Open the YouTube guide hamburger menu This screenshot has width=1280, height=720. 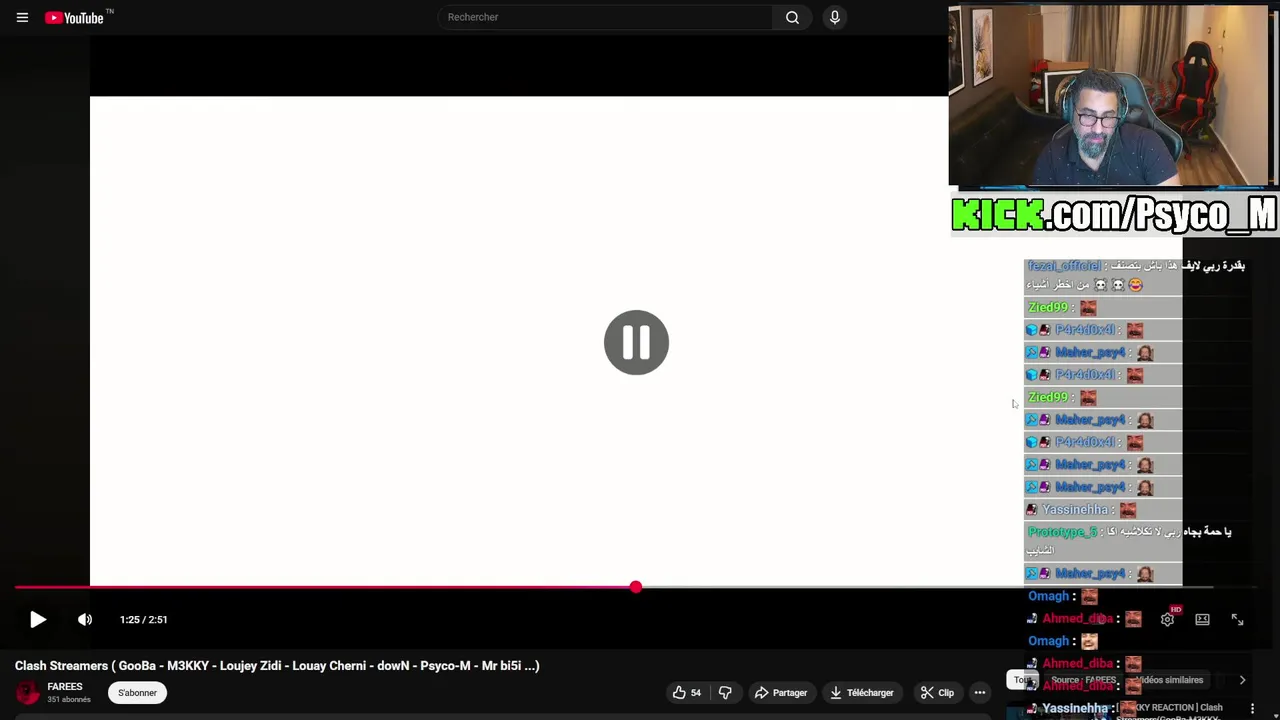(22, 17)
